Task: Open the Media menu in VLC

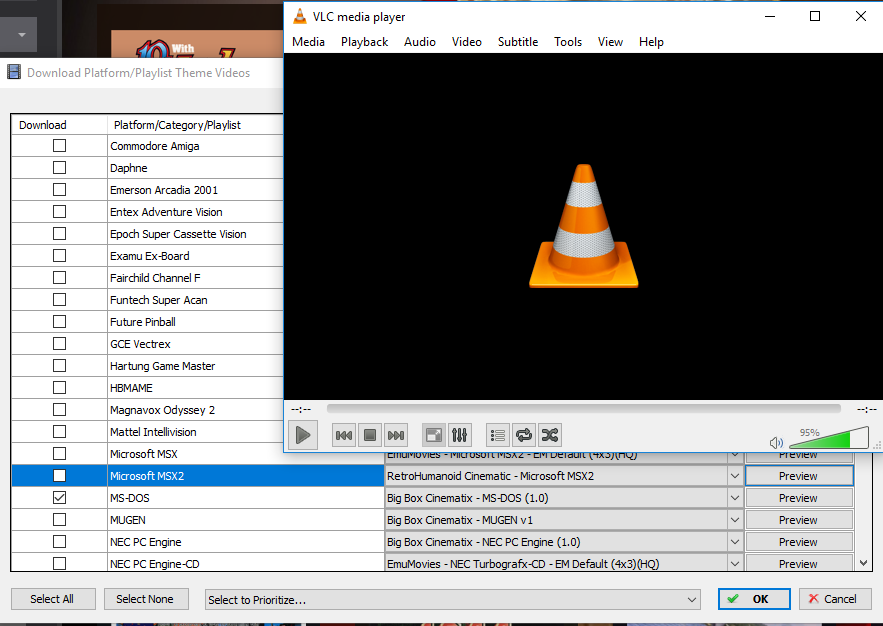Action: coord(308,42)
